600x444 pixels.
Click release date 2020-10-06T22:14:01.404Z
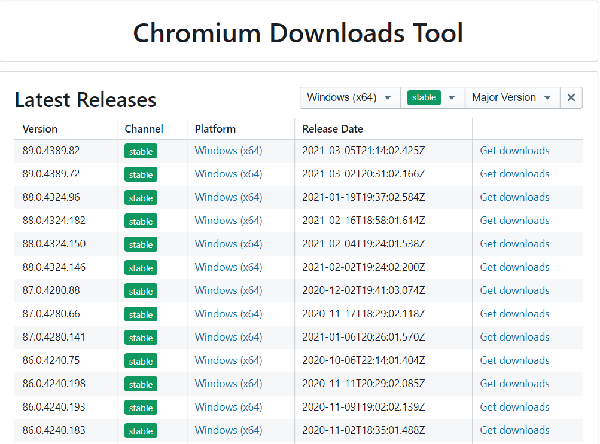pyautogui.click(x=364, y=361)
